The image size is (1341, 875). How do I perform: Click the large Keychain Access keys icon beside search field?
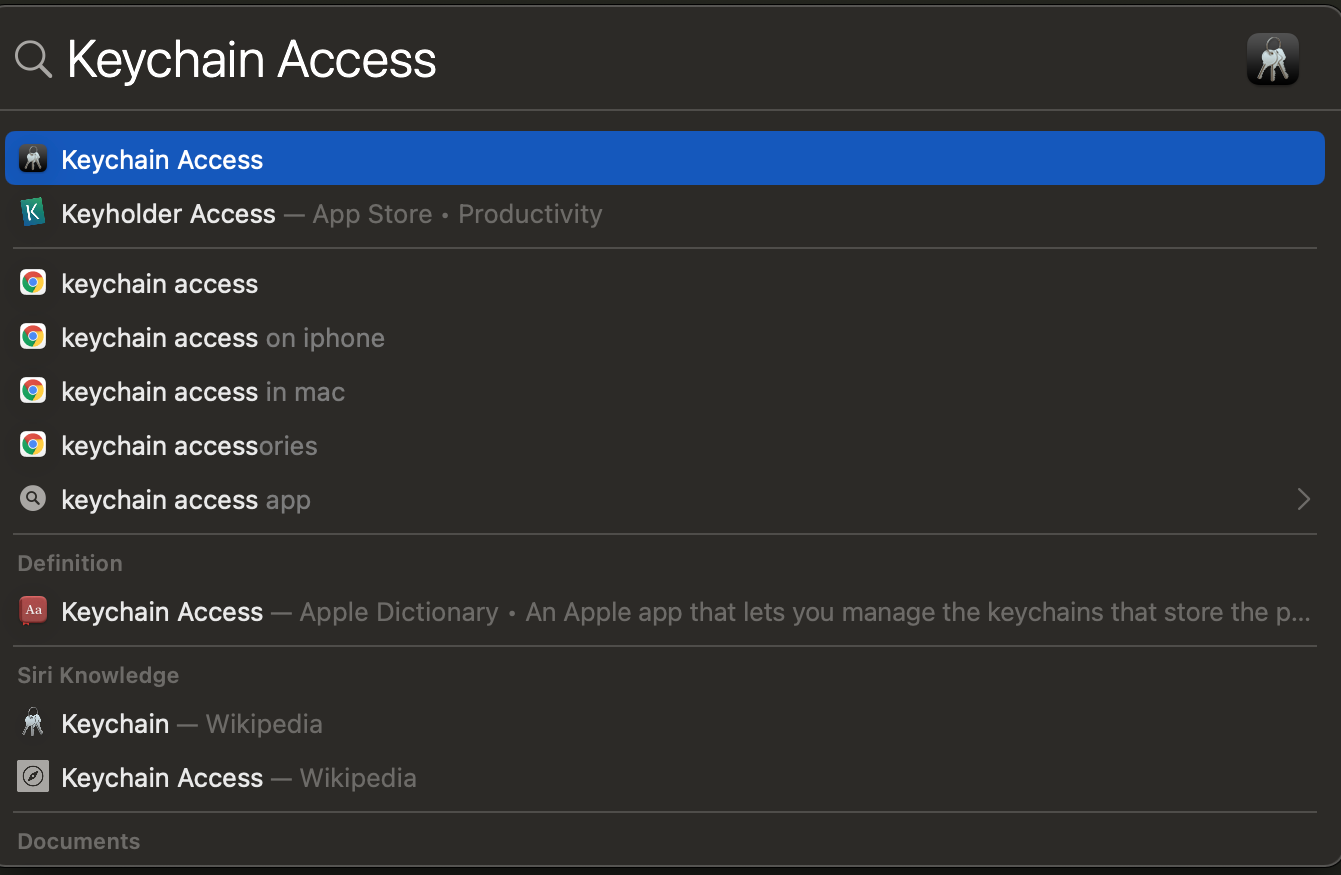coord(1272,59)
